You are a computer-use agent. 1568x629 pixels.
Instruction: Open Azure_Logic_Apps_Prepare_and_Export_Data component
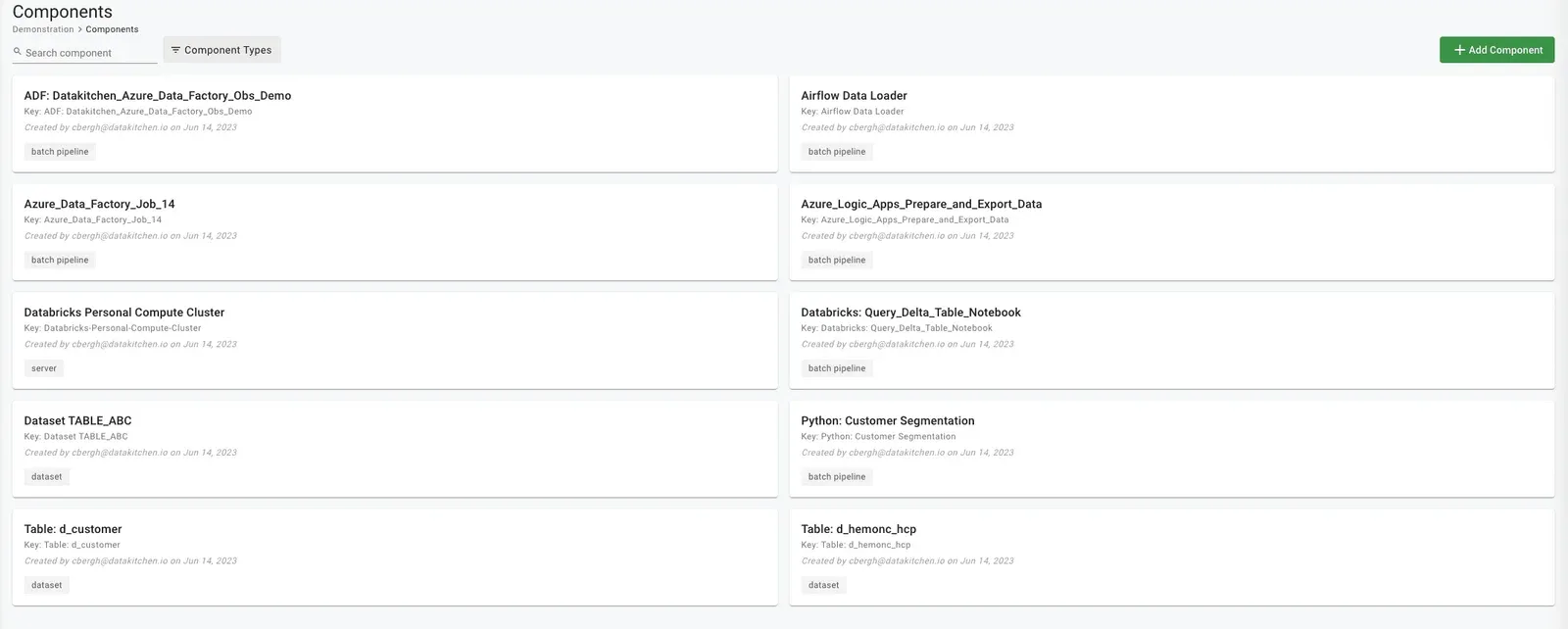(x=921, y=204)
